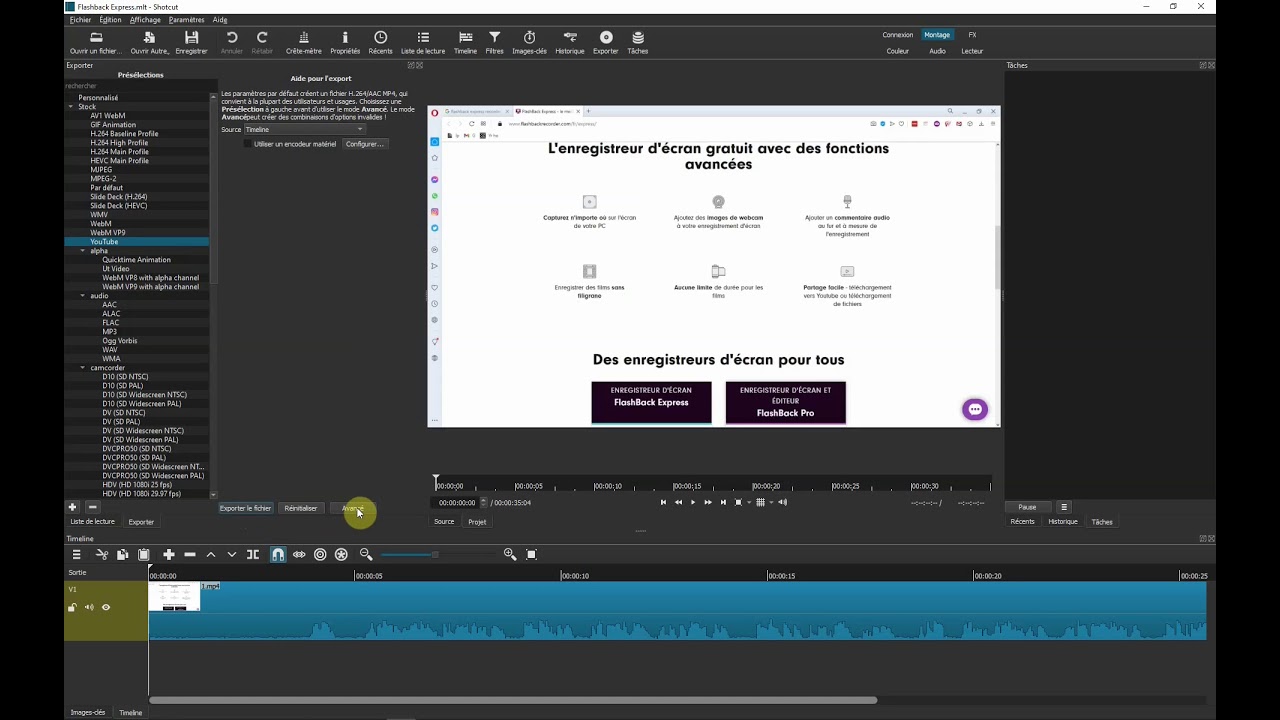1280x720 pixels.
Task: Paste with clipboard icon in timeline
Action: (144, 554)
